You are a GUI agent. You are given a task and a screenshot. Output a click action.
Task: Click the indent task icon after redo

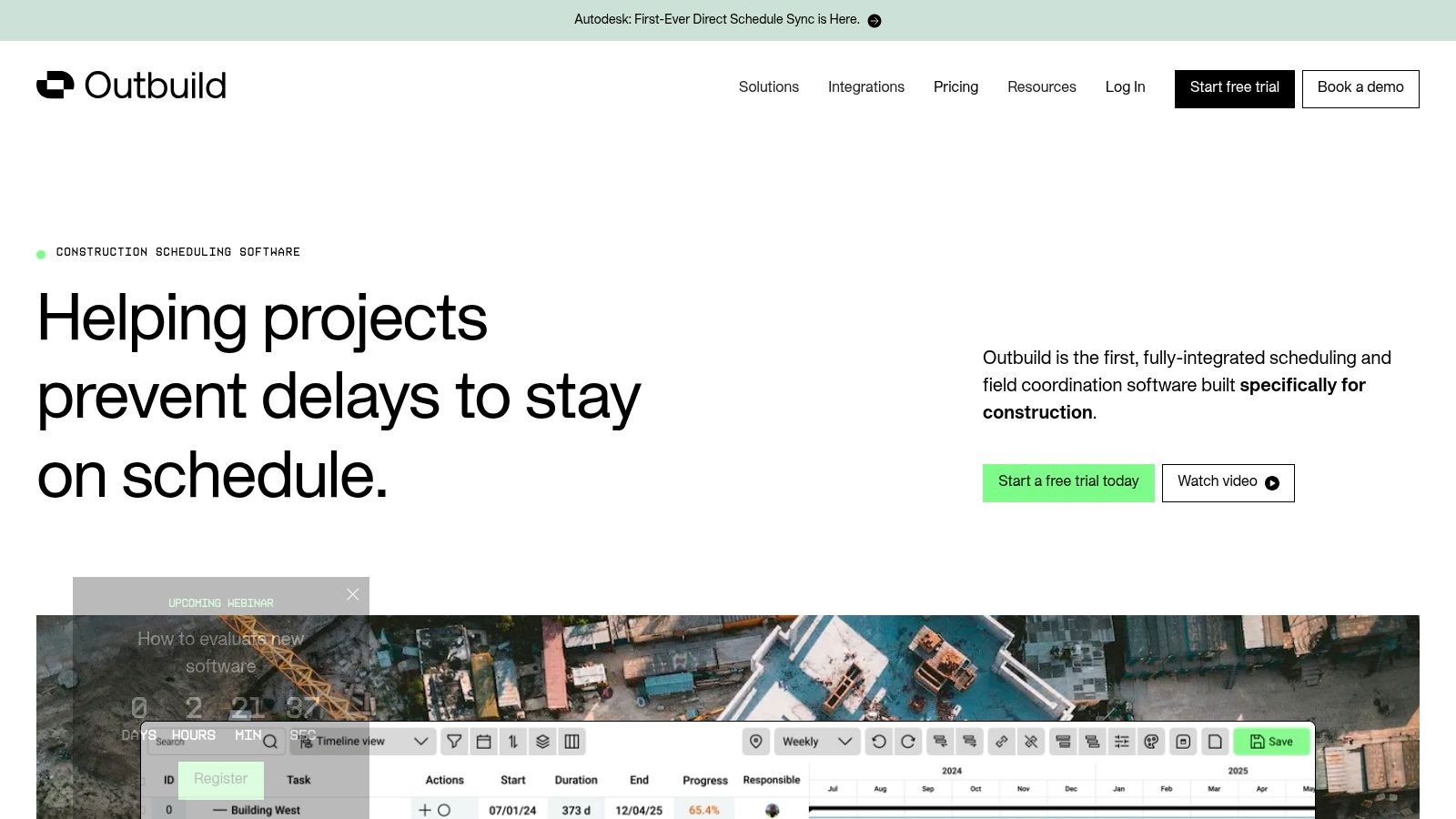[x=940, y=742]
